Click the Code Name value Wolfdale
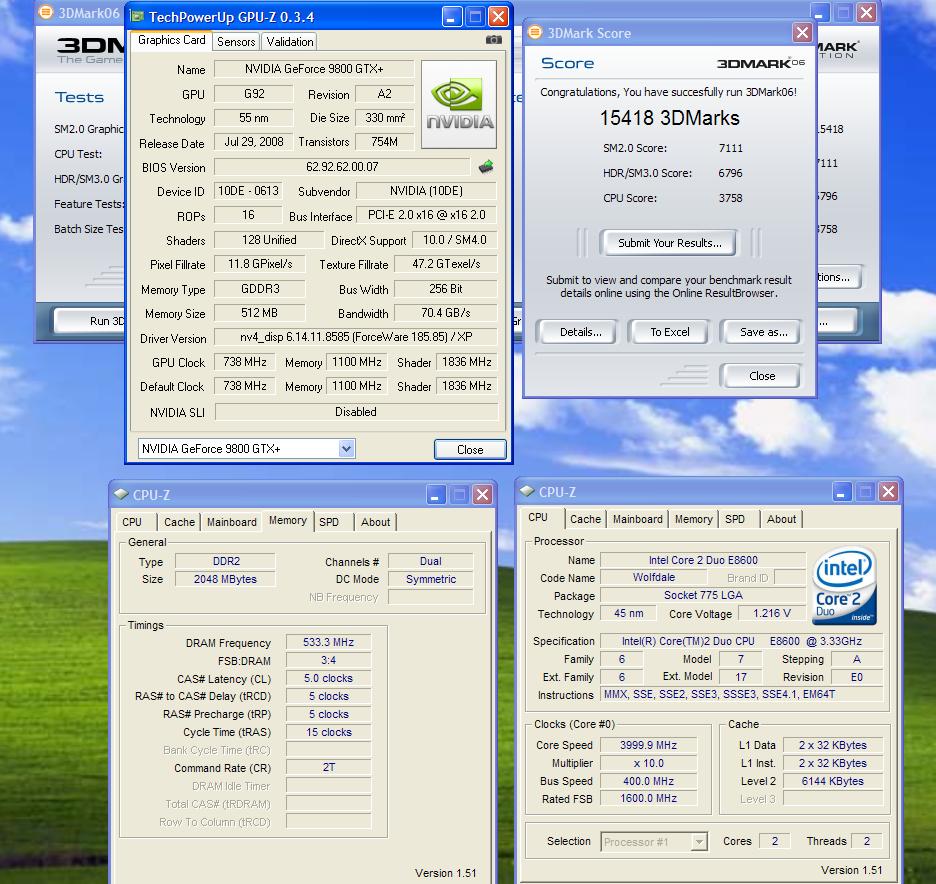 click(654, 577)
